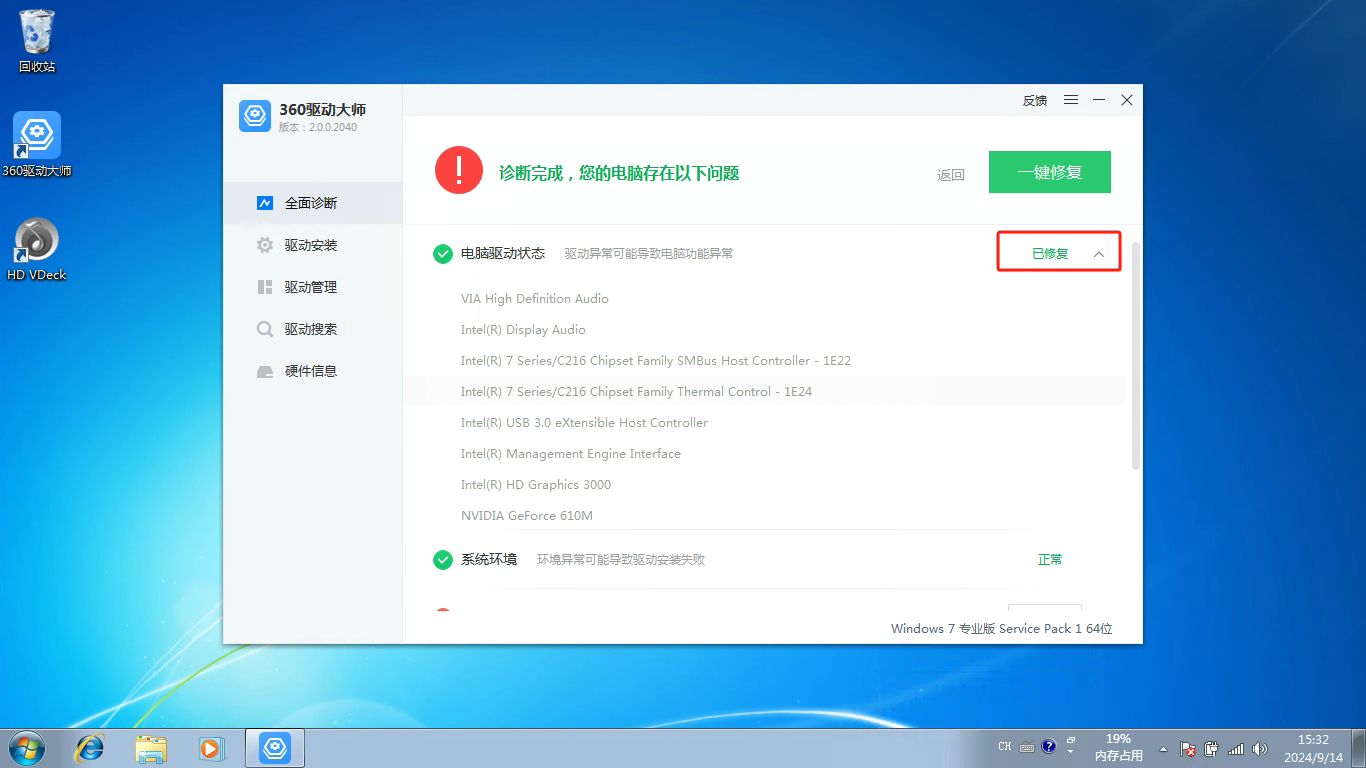Click the 360驱动大师 logo in title area

pyautogui.click(x=255, y=116)
